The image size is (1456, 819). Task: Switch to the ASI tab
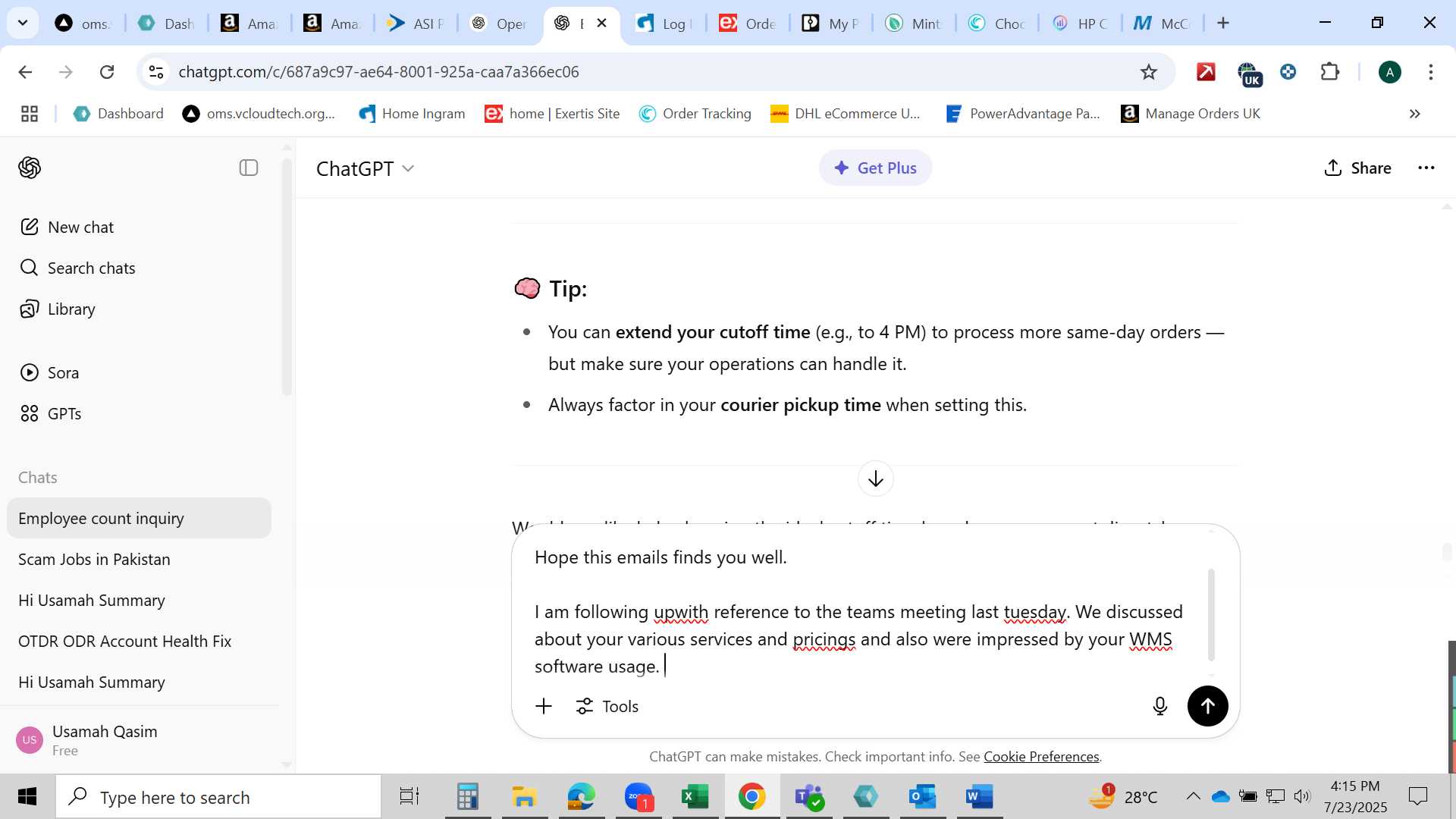[x=416, y=24]
